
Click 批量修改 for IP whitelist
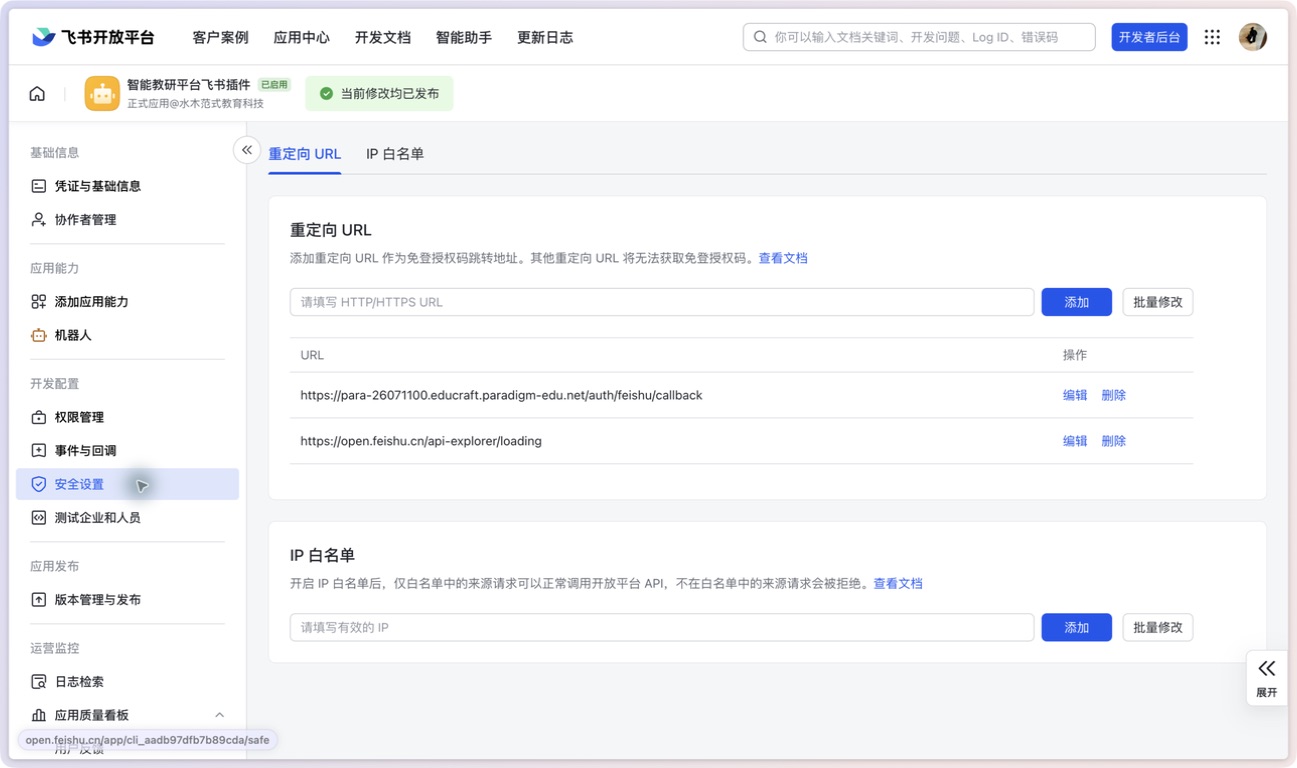click(1157, 627)
